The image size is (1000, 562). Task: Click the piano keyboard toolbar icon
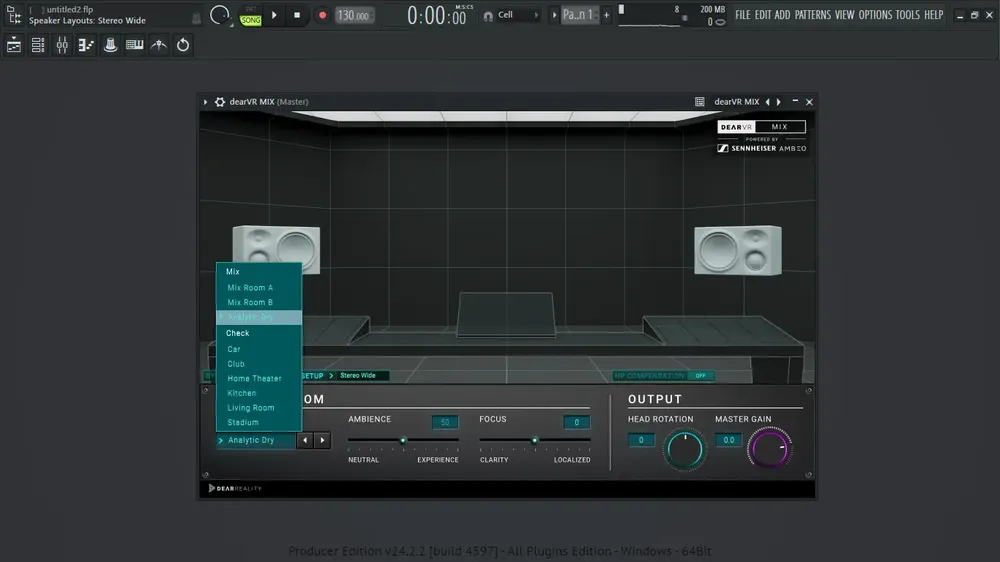[x=135, y=45]
